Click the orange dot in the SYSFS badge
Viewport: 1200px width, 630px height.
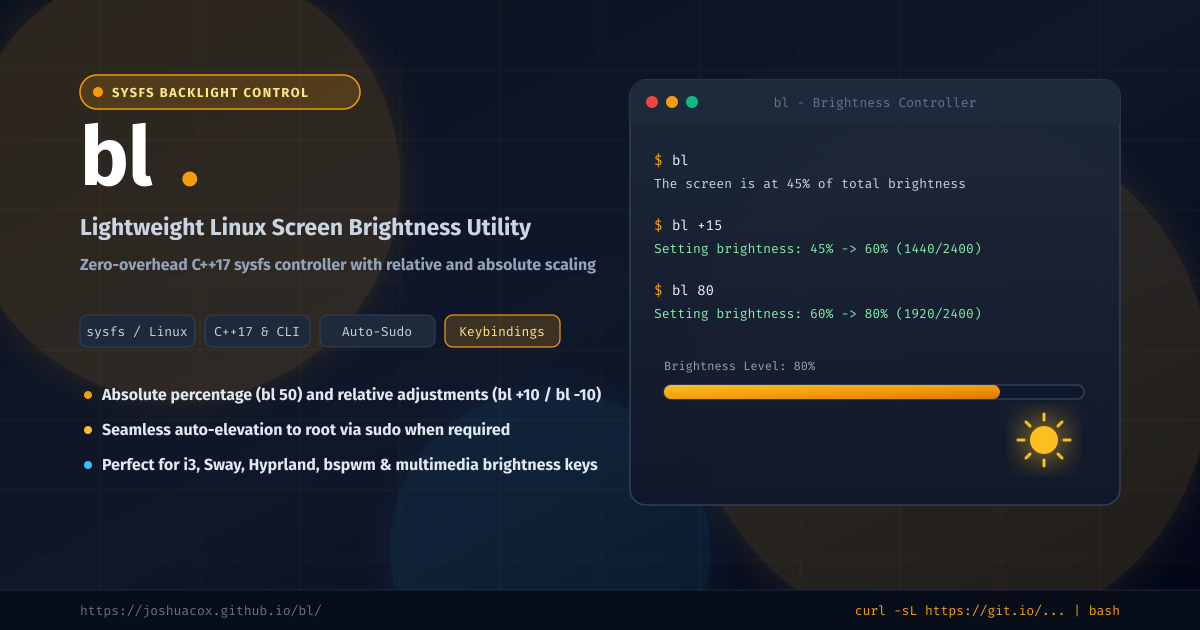coord(98,92)
